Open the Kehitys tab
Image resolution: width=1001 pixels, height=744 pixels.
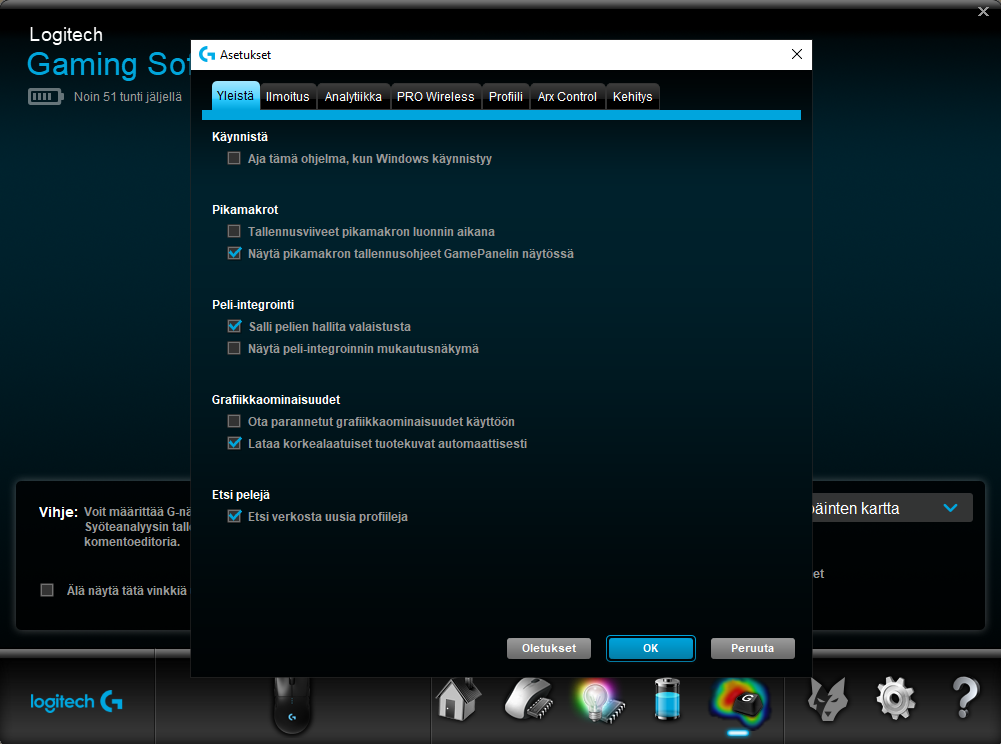coord(633,96)
